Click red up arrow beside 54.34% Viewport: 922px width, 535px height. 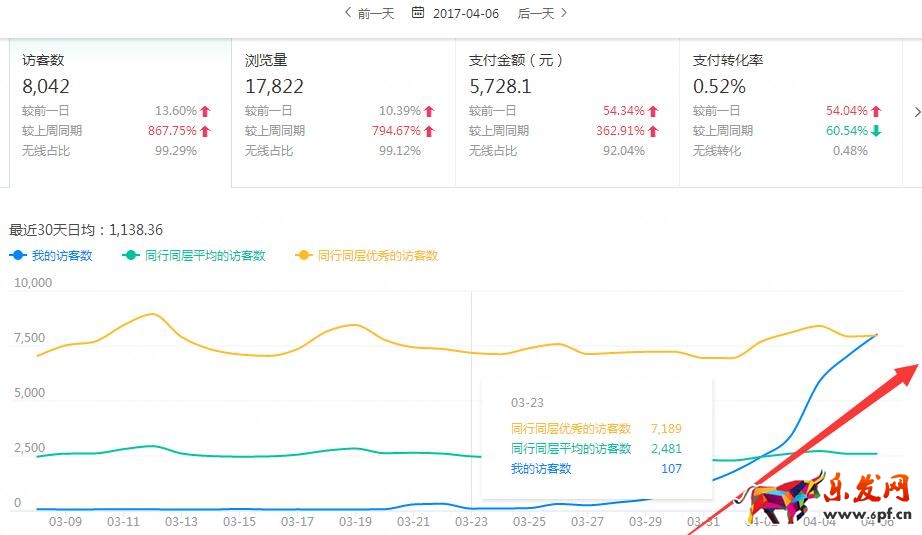(653, 111)
